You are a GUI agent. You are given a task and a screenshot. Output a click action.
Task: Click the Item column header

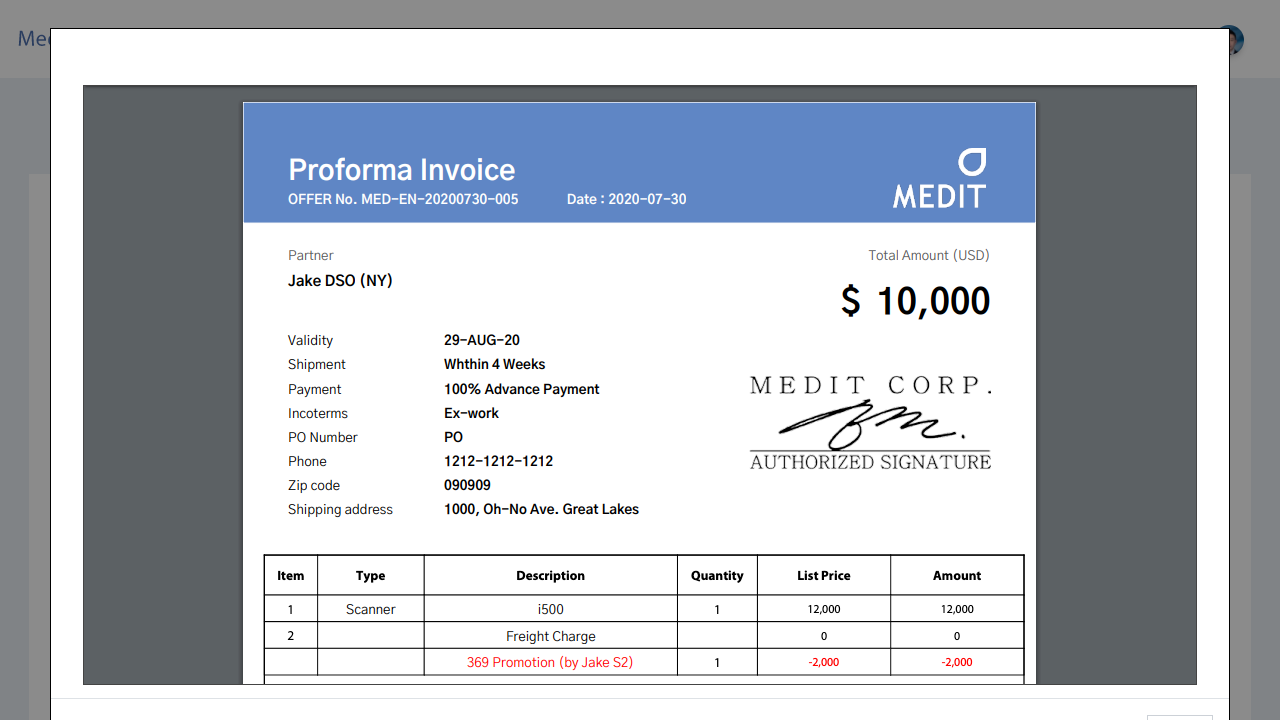coord(290,575)
